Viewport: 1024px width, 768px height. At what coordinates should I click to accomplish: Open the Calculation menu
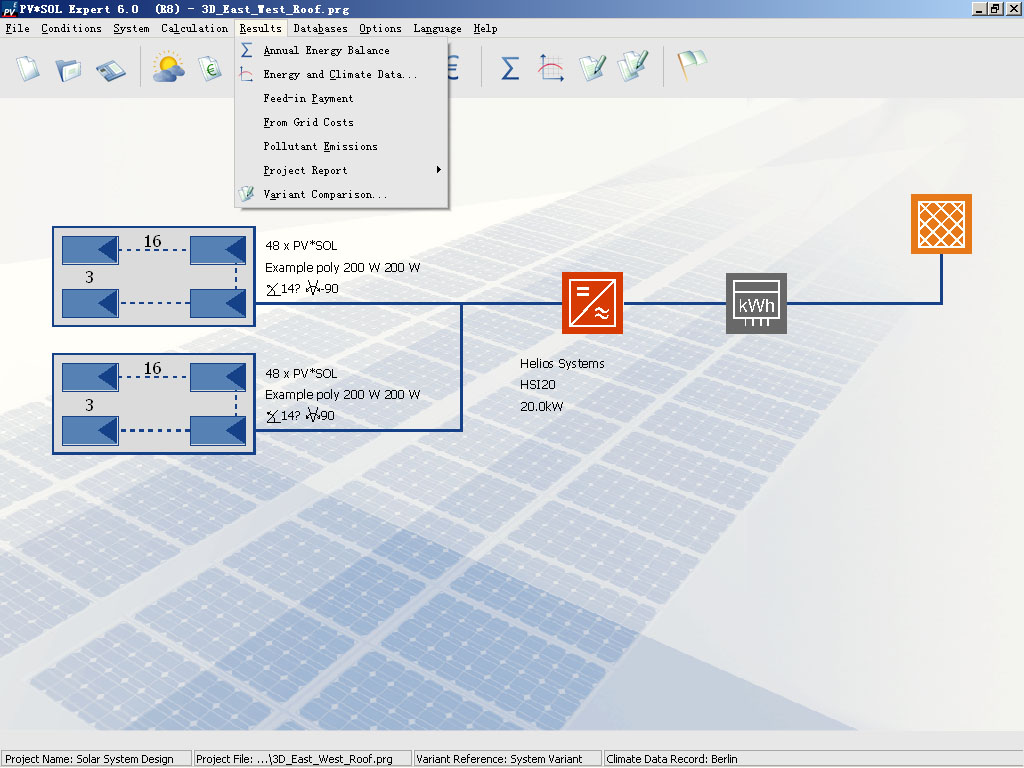click(195, 28)
